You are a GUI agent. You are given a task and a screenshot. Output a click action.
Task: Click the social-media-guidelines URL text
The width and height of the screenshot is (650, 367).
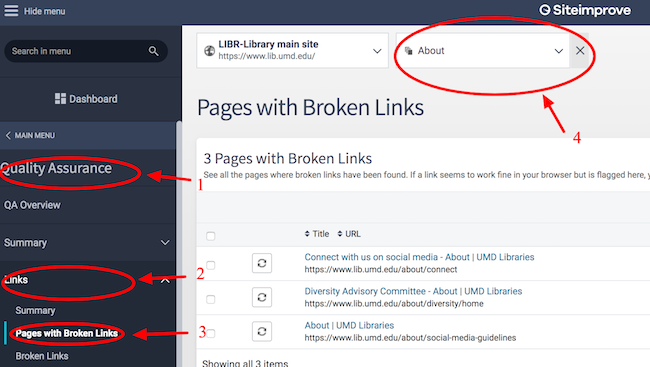410,338
